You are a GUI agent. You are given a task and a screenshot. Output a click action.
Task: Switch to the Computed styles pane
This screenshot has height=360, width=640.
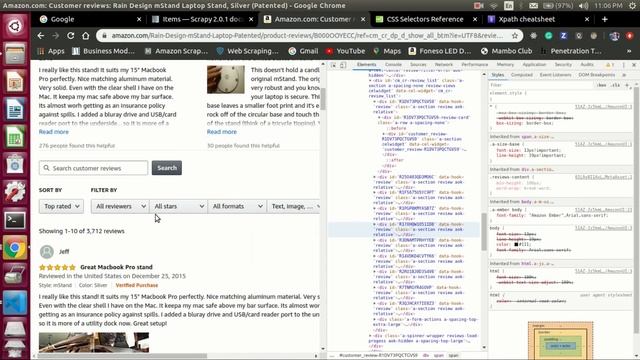[522, 75]
